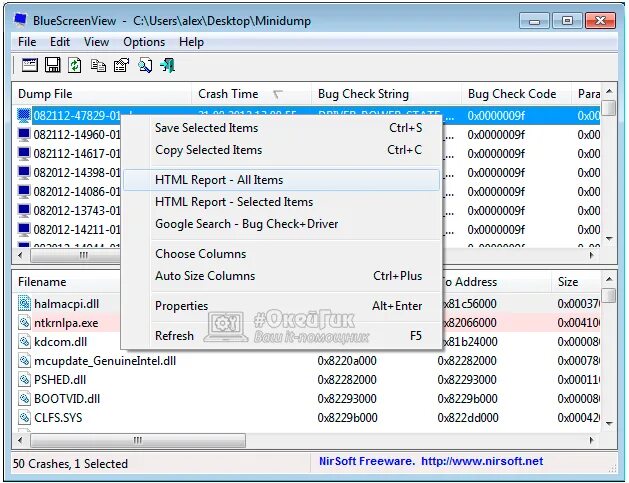Screen dimensions: 629x483
Task: Click the Exit door toolbar icon
Action: 168,65
